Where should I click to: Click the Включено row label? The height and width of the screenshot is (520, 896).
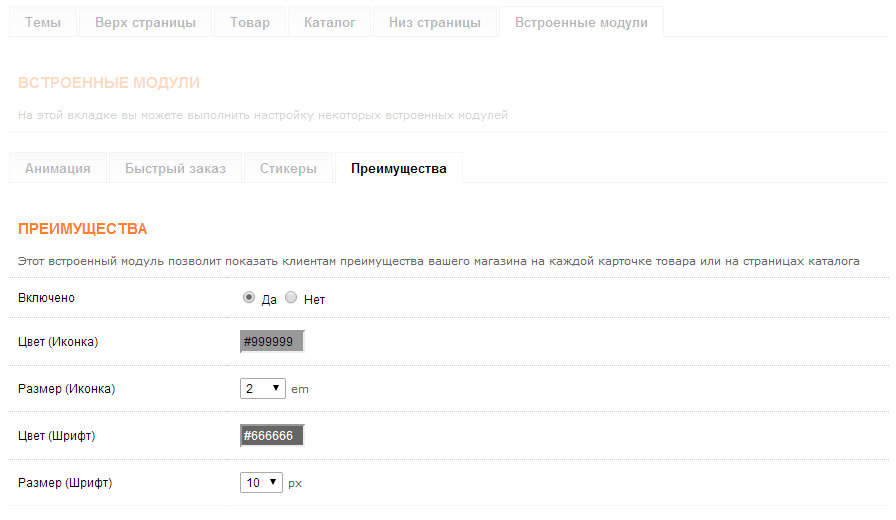click(x=46, y=298)
